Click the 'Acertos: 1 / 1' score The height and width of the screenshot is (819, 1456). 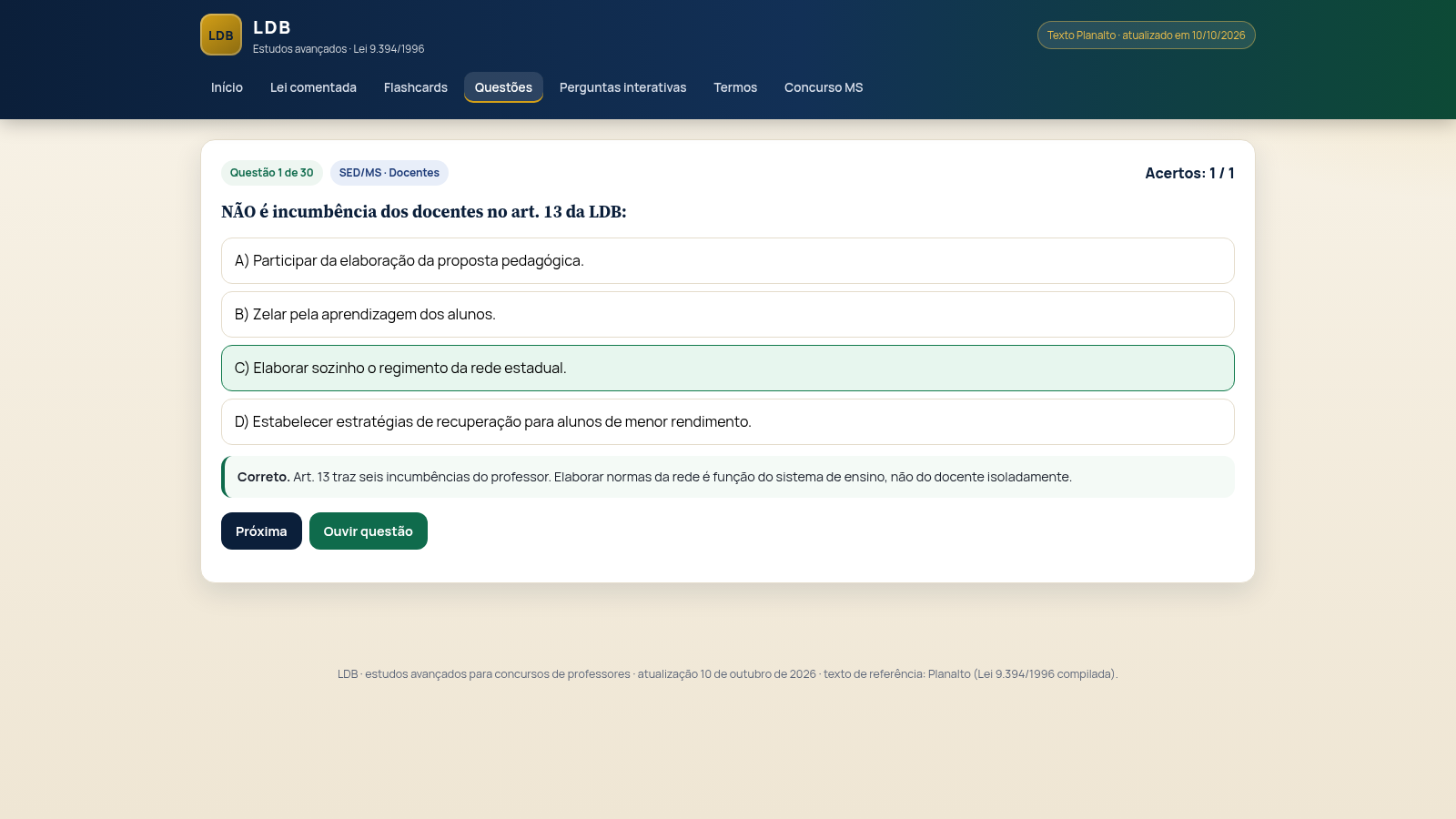pyautogui.click(x=1189, y=173)
